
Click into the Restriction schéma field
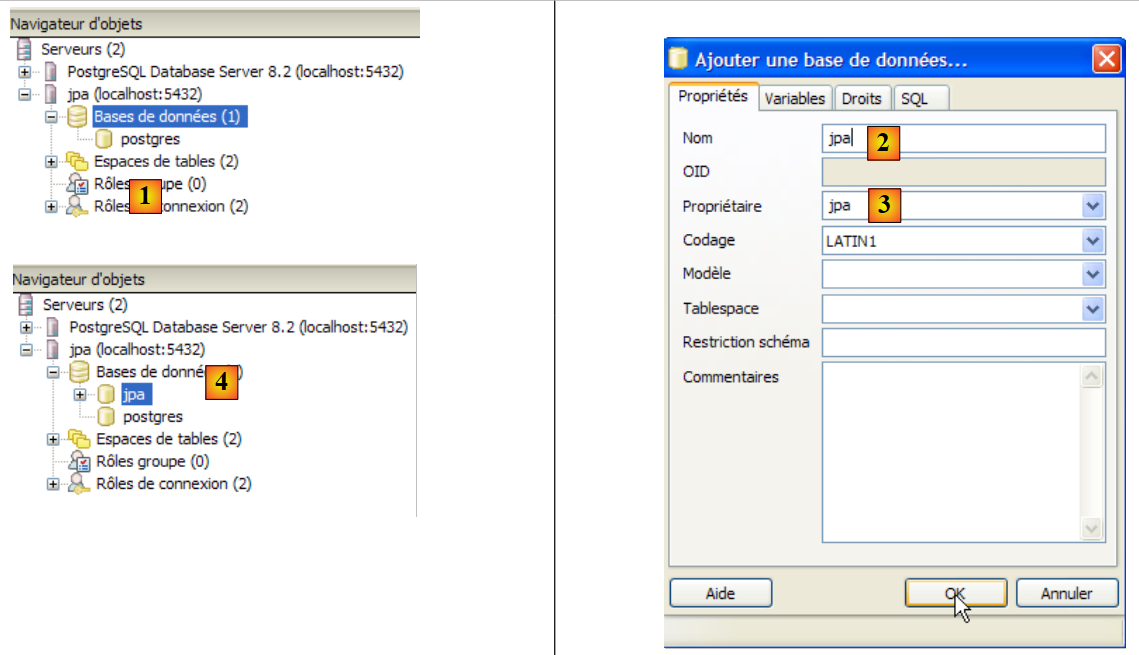point(963,343)
